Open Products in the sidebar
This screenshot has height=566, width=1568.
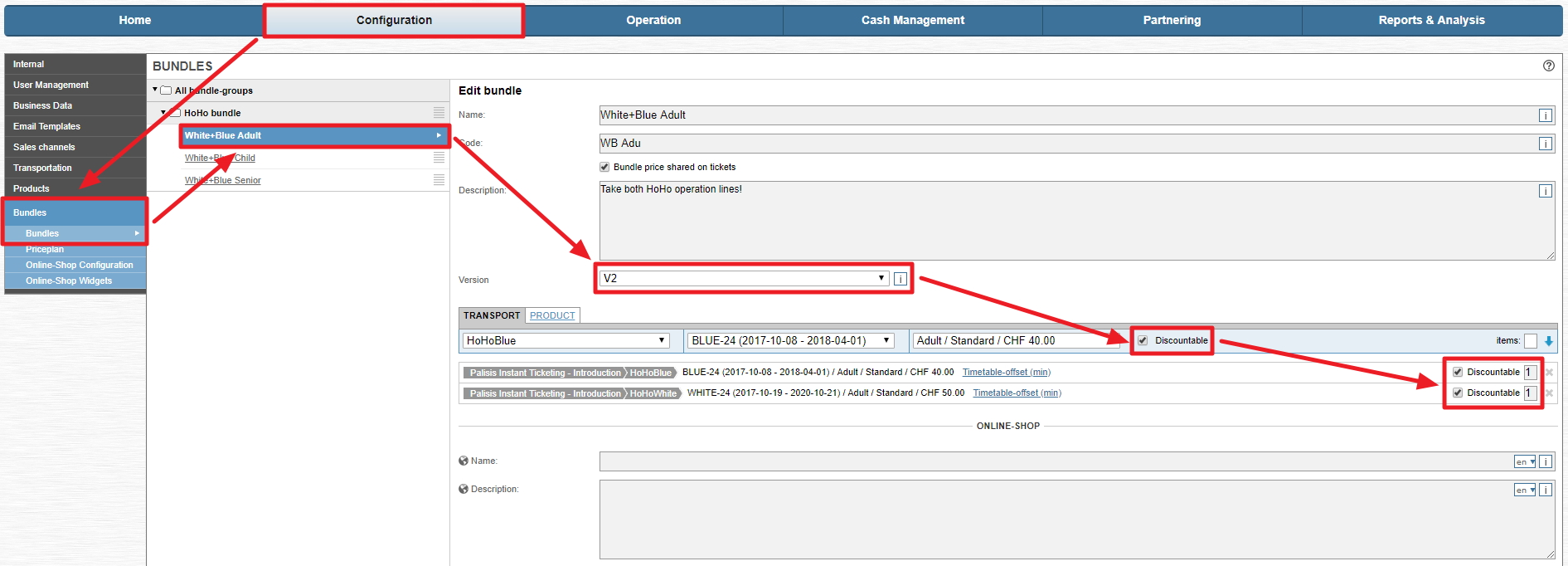(75, 188)
